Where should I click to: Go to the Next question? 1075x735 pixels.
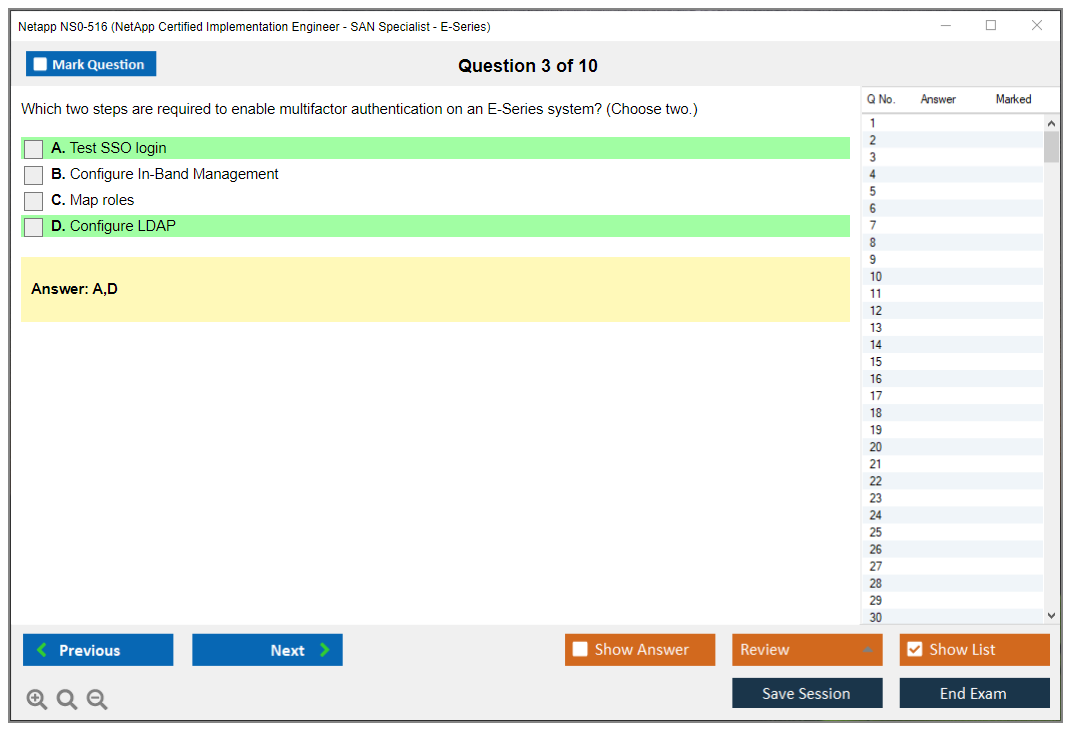coord(267,650)
